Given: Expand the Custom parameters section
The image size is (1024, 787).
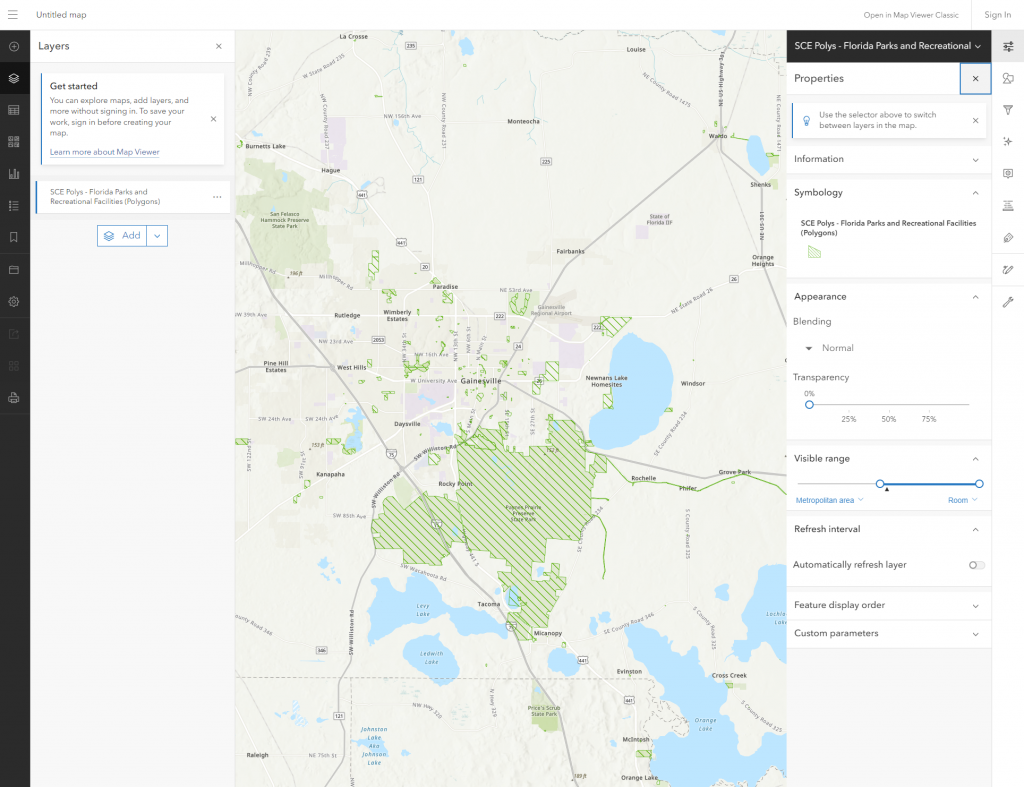Looking at the screenshot, I should pos(888,633).
